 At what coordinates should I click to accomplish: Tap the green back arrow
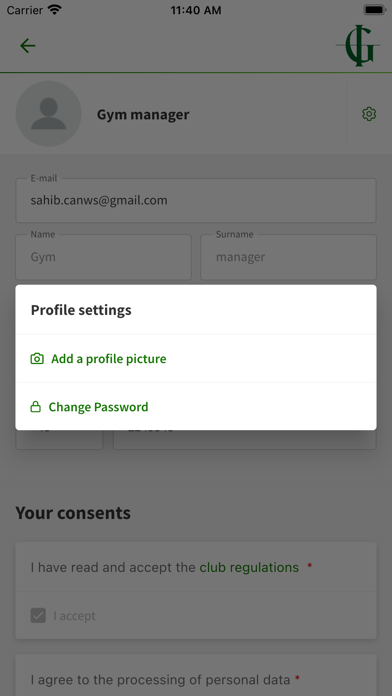click(x=28, y=46)
